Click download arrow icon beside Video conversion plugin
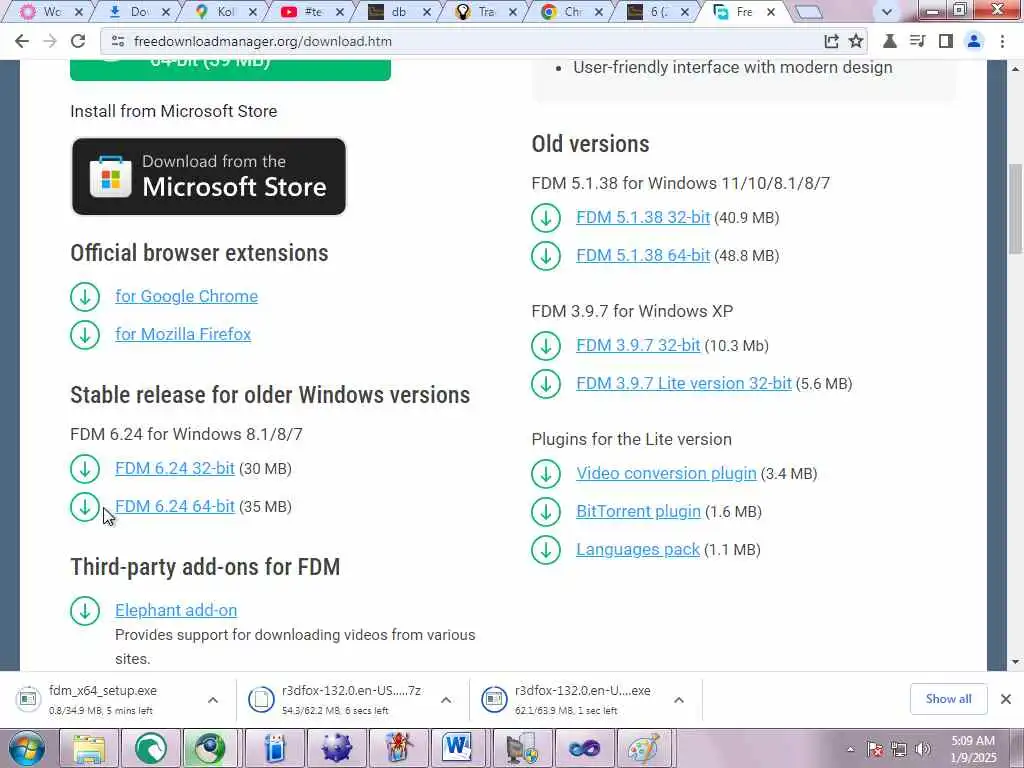 (546, 473)
